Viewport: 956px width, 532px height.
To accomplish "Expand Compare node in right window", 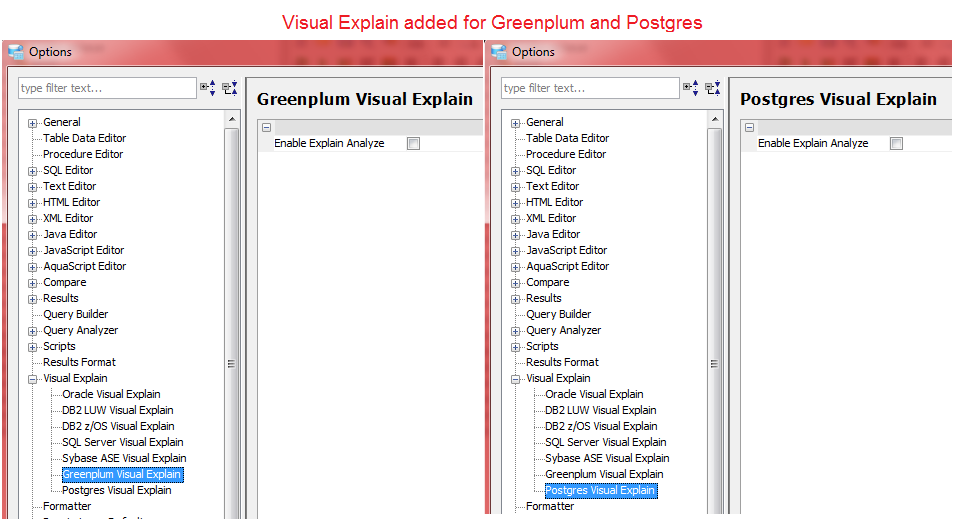I will [x=515, y=283].
